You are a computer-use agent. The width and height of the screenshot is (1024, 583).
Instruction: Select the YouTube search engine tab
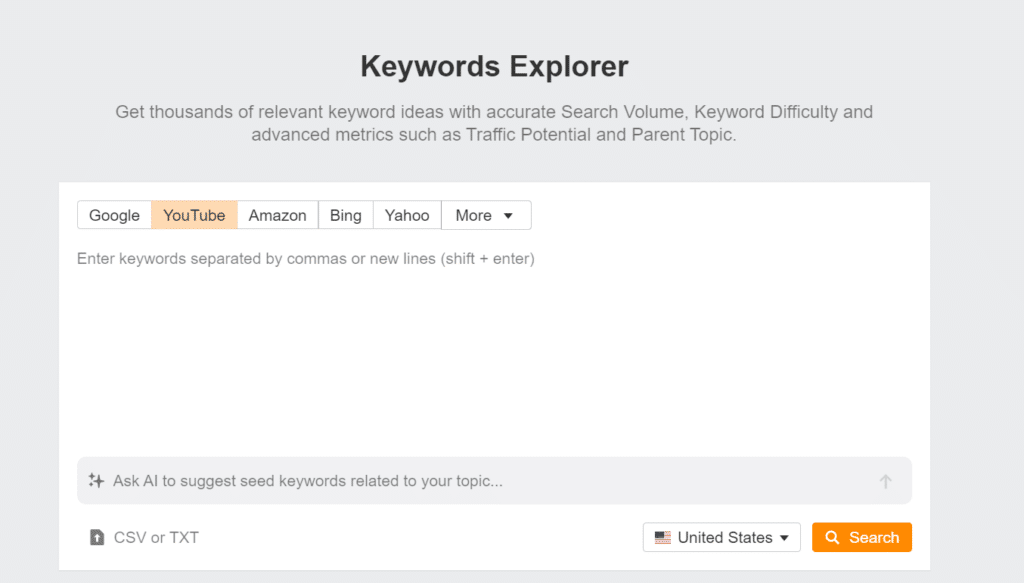coord(194,215)
